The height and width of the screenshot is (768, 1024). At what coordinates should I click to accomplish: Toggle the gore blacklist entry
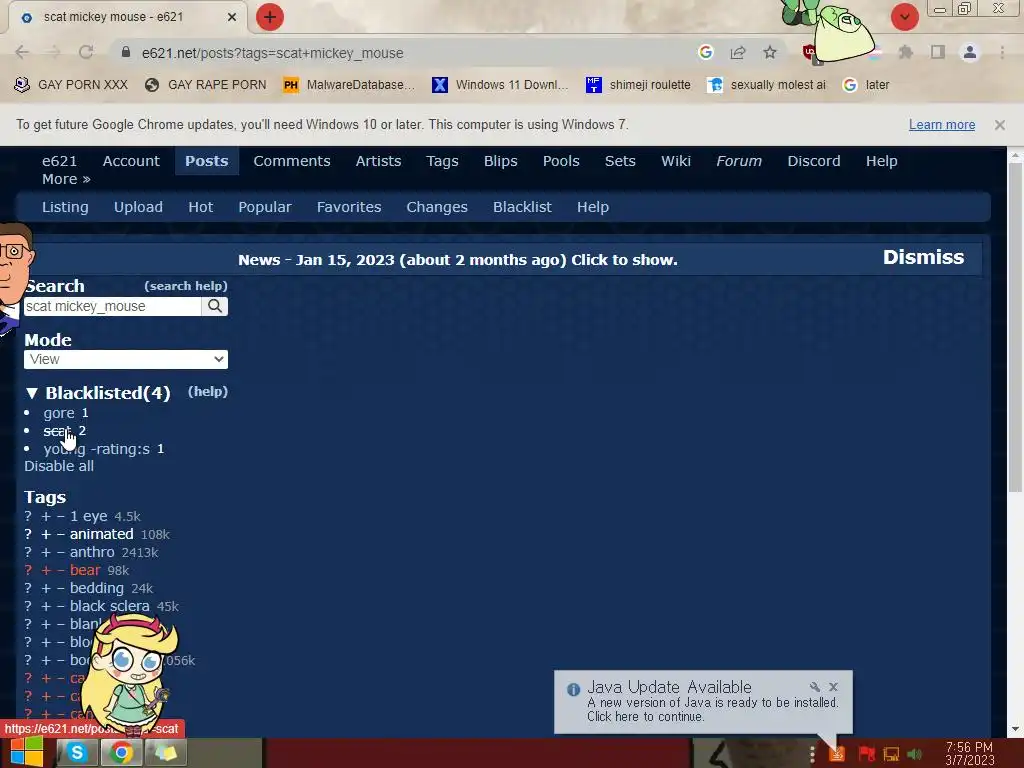point(59,413)
